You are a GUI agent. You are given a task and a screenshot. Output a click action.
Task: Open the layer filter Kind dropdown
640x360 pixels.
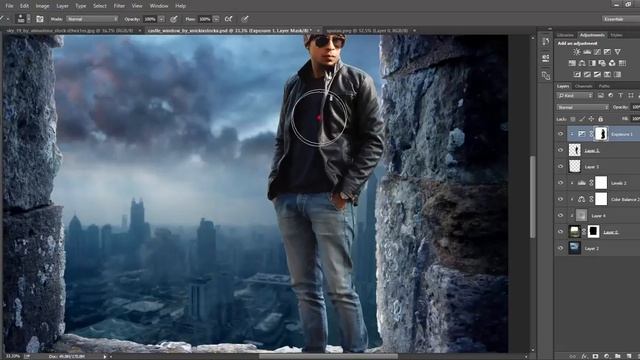coord(575,96)
